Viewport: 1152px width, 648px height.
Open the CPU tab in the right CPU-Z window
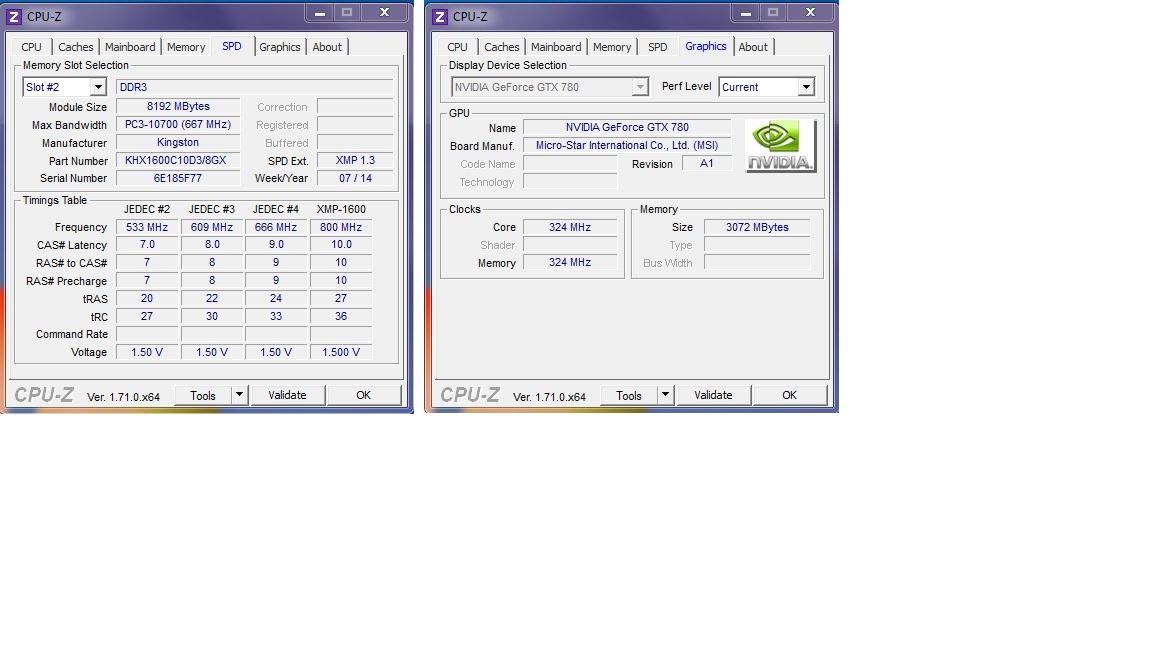(458, 46)
